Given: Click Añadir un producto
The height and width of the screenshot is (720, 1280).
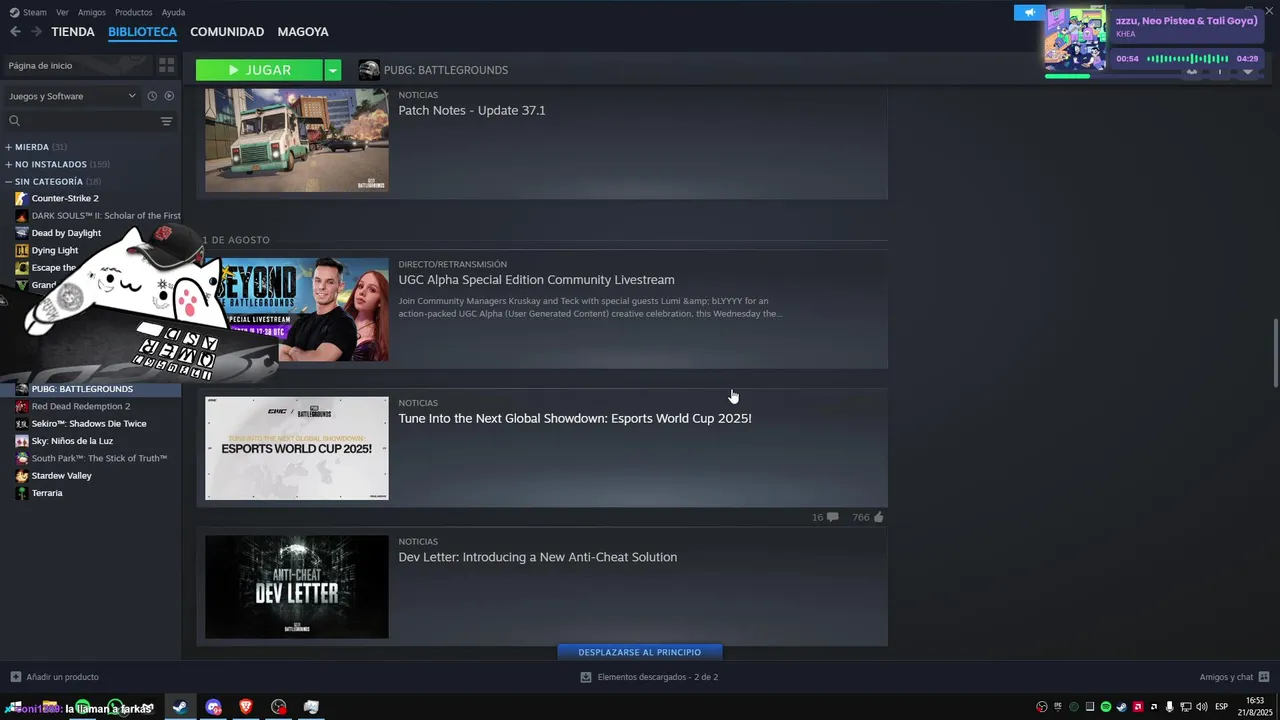Looking at the screenshot, I should 62,677.
